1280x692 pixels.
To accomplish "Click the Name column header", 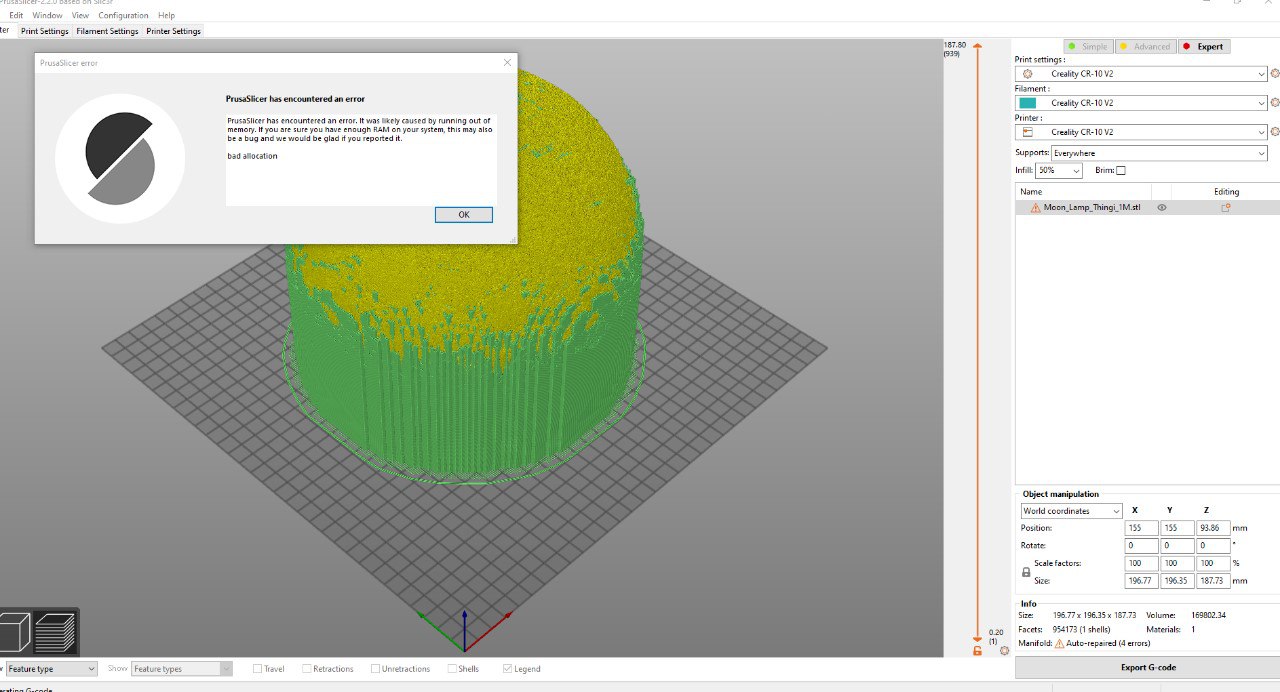I will 1083,191.
